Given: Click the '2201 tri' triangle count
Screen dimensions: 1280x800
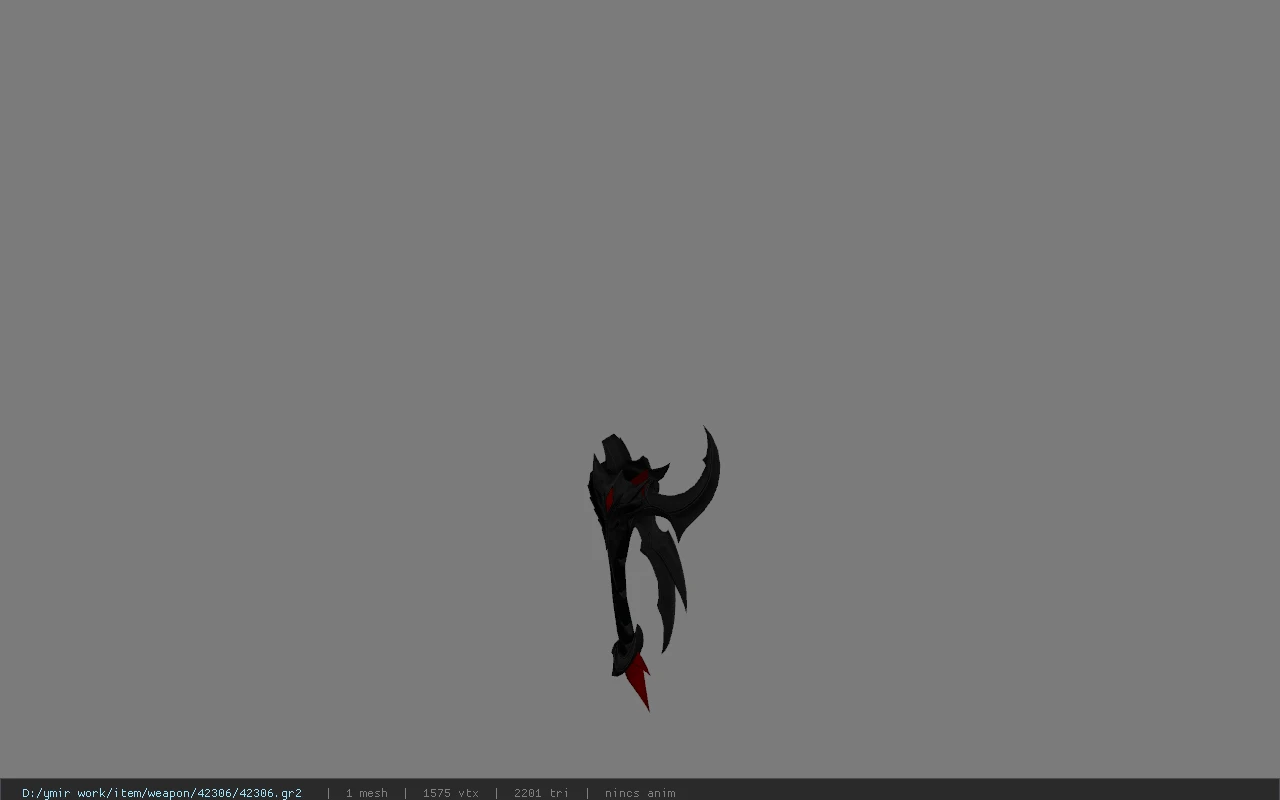Looking at the screenshot, I should coord(541,793).
